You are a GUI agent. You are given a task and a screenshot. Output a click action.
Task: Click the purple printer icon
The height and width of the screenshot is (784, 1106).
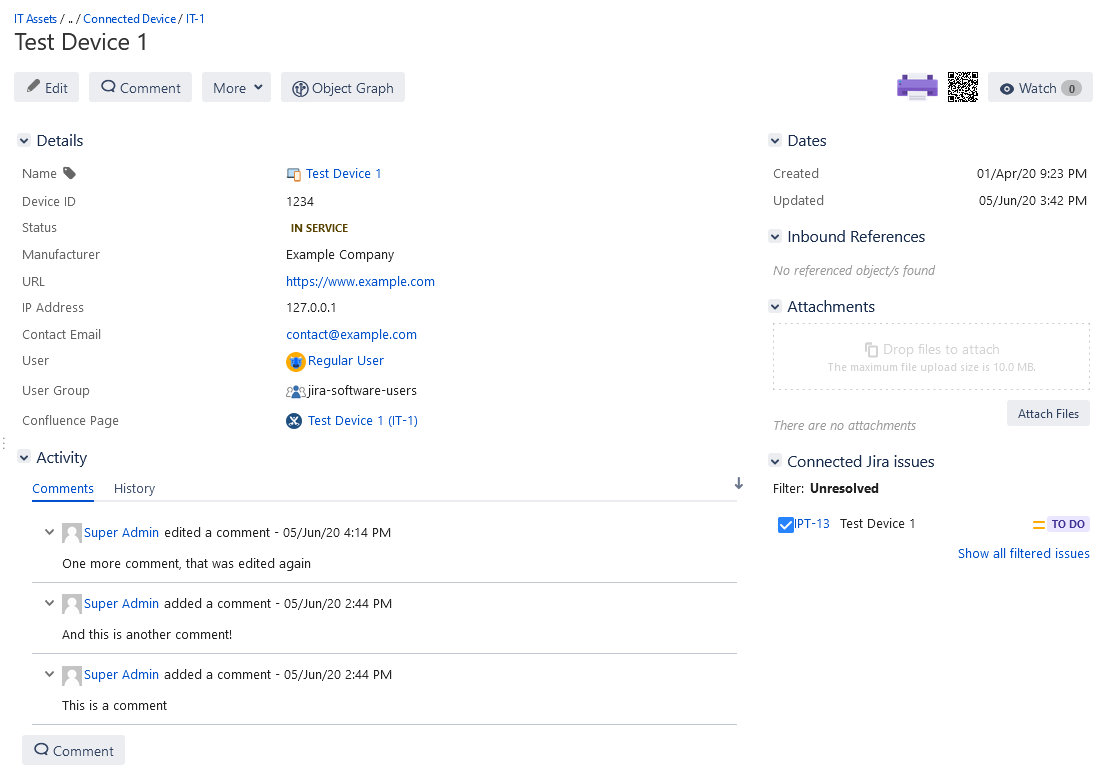(x=917, y=88)
